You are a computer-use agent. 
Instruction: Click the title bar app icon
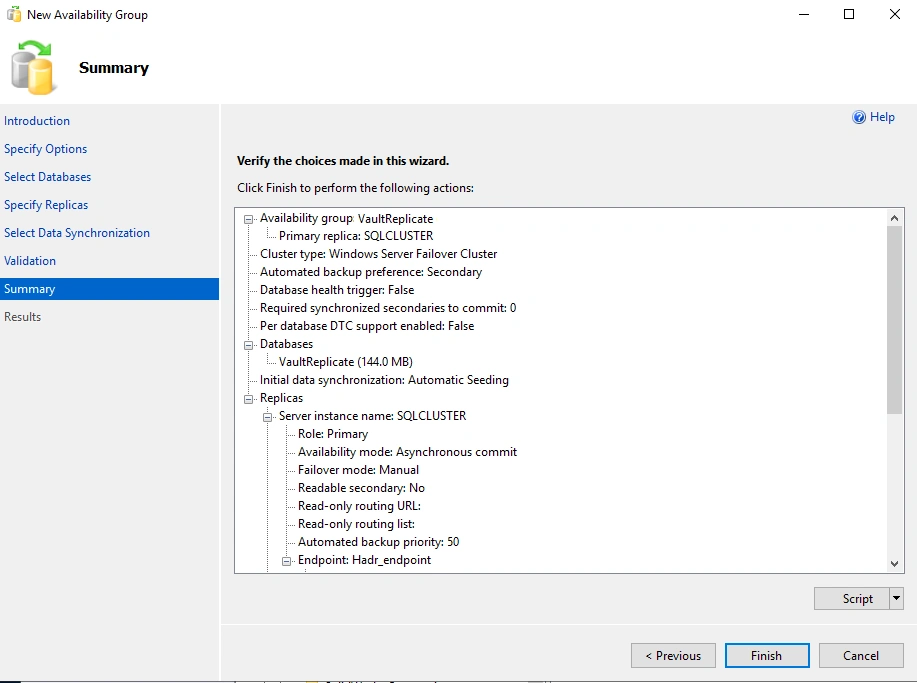click(x=14, y=15)
